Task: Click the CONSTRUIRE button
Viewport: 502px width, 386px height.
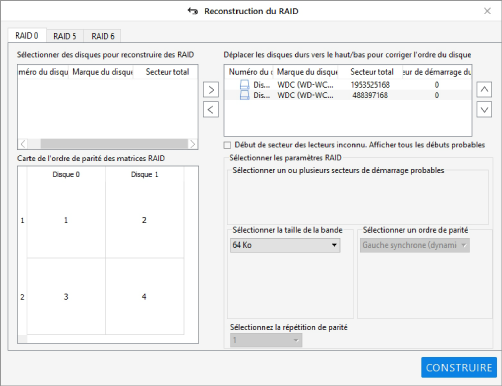Action: 459,368
